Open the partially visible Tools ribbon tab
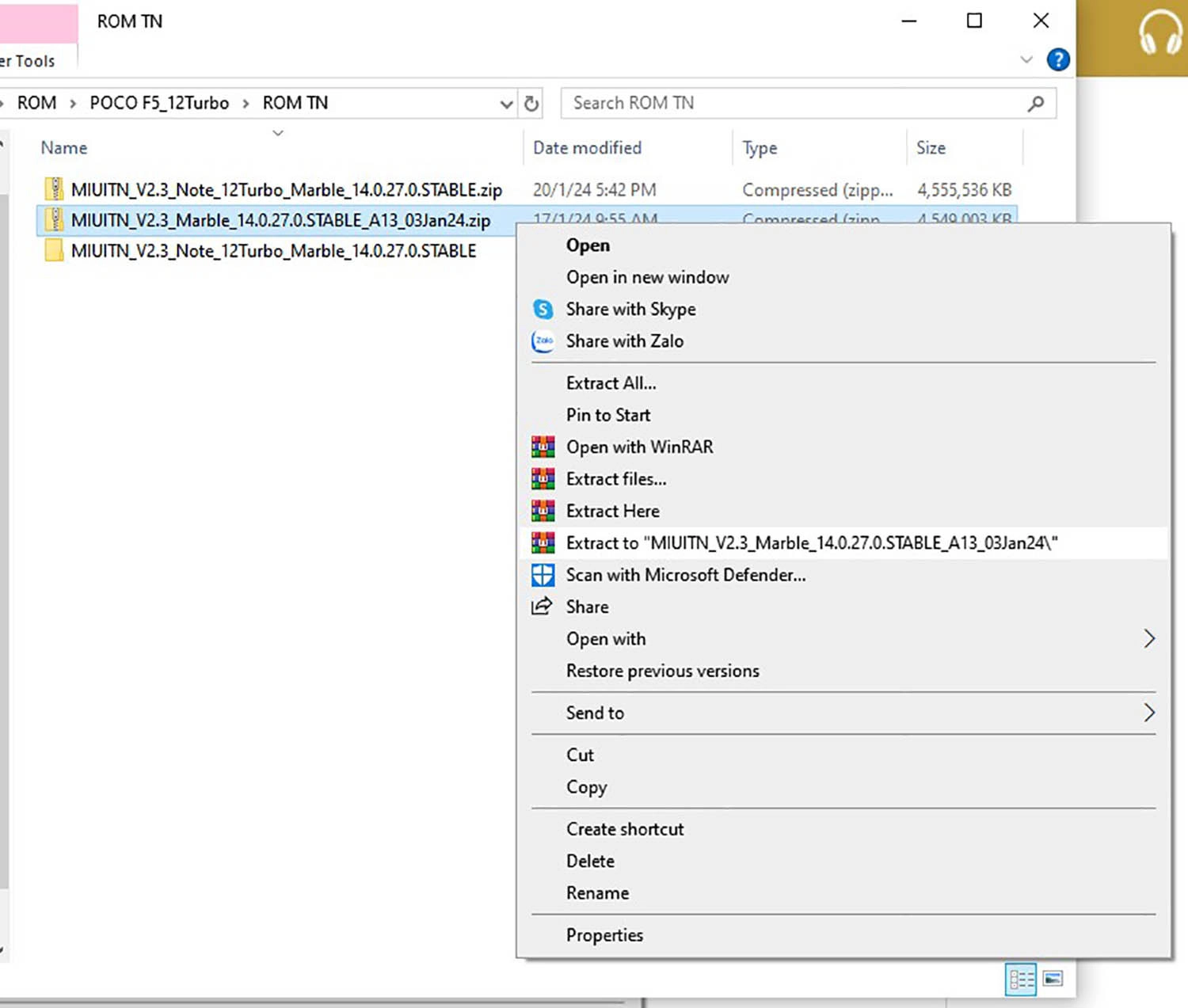This screenshot has height=1008, width=1188. click(28, 61)
